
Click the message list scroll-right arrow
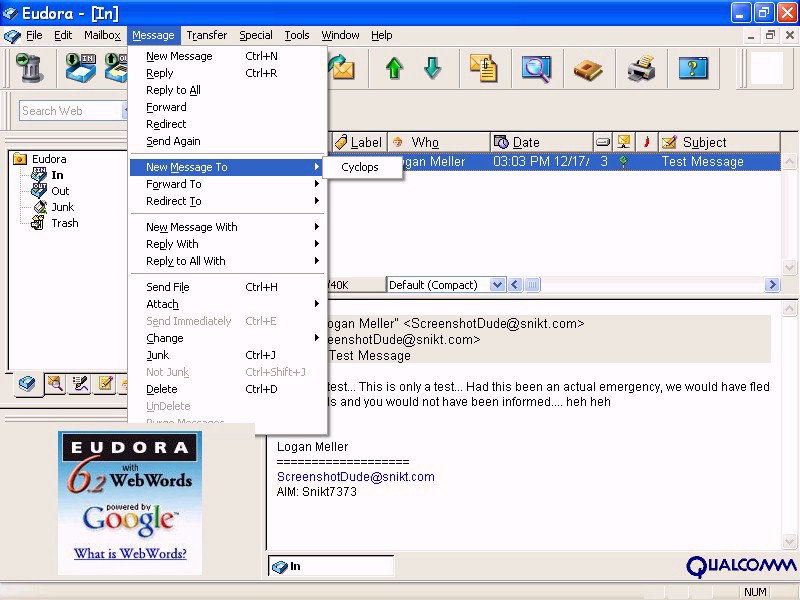pos(772,285)
